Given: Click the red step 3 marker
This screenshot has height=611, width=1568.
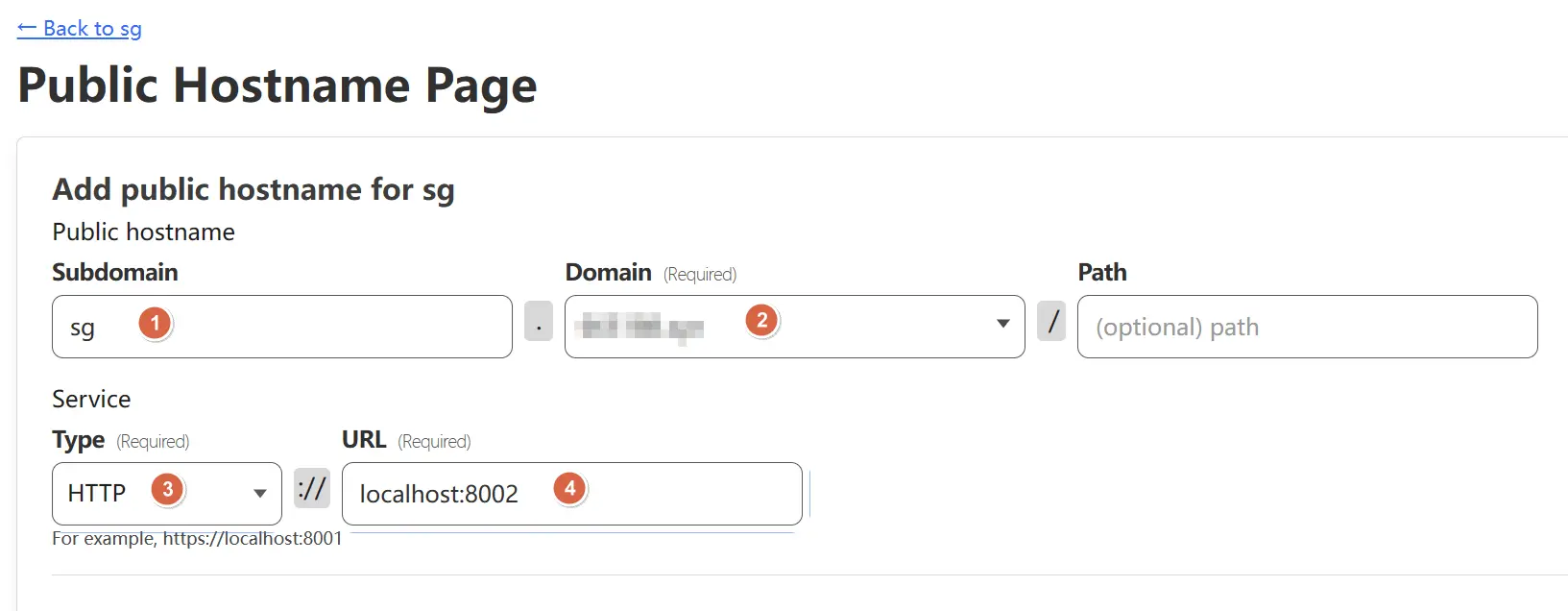Looking at the screenshot, I should click(x=167, y=490).
